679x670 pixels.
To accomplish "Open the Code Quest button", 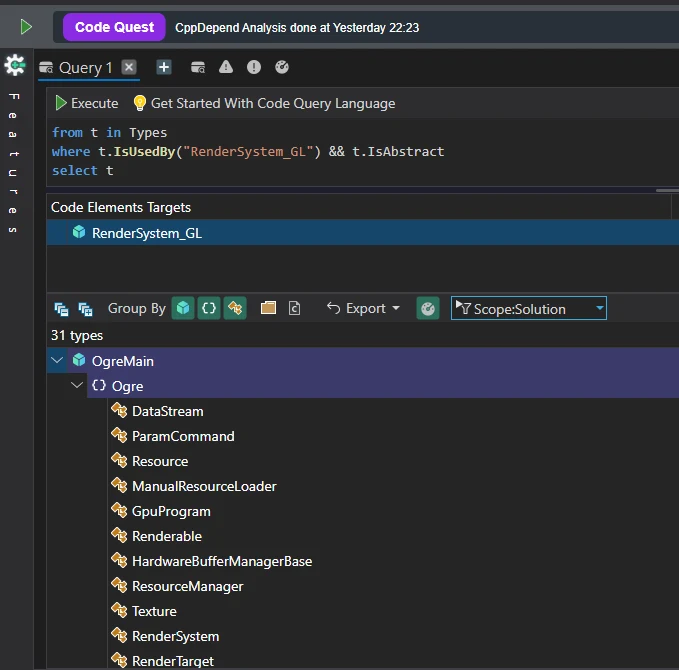I will 114,27.
